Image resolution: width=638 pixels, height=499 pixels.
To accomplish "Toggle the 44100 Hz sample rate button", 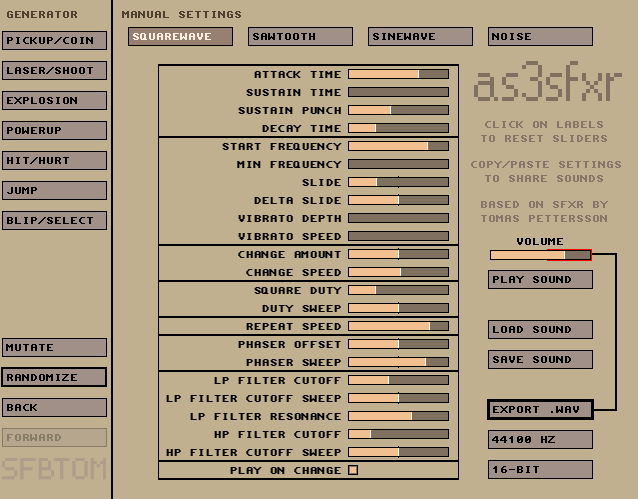I will coord(540,440).
